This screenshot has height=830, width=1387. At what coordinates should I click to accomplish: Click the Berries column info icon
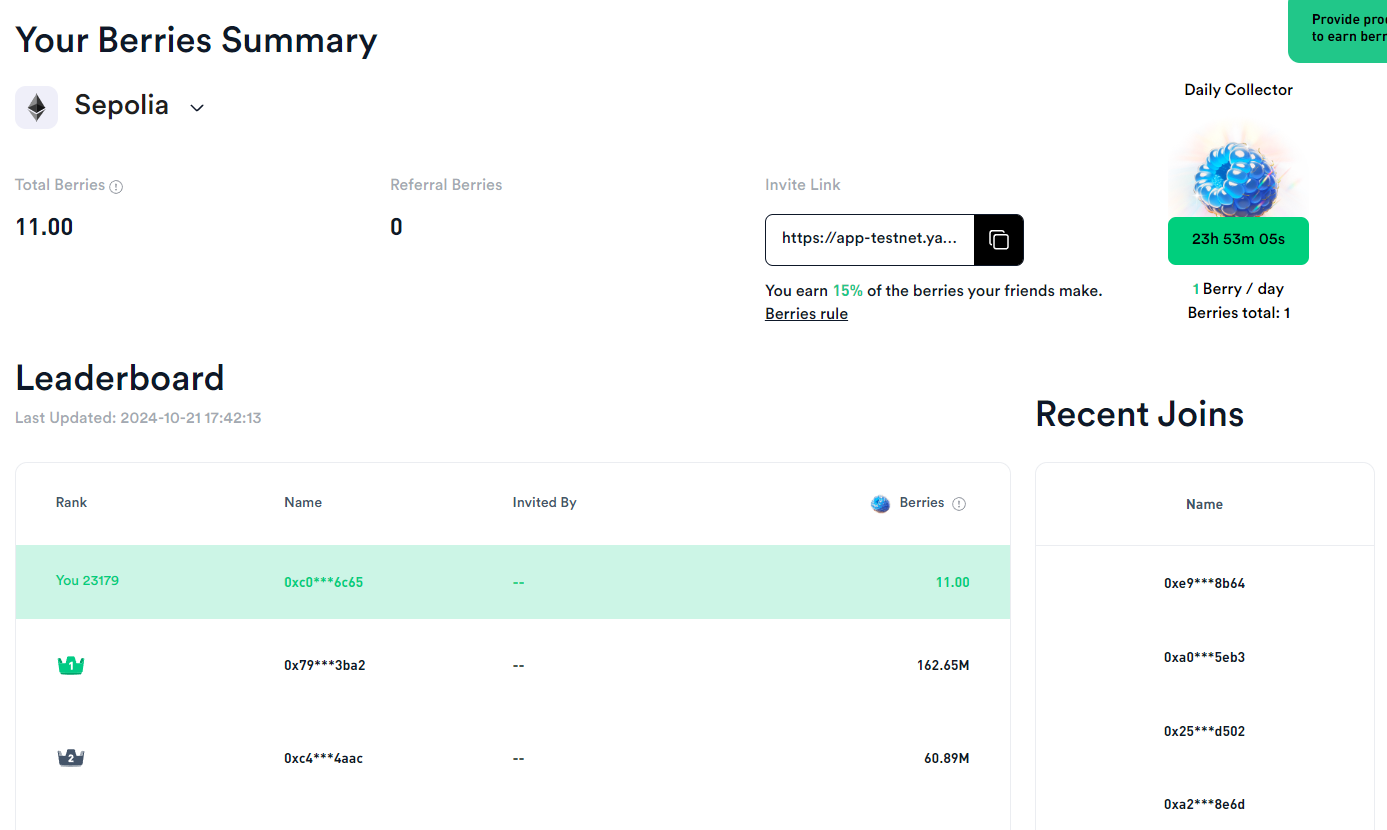point(959,504)
